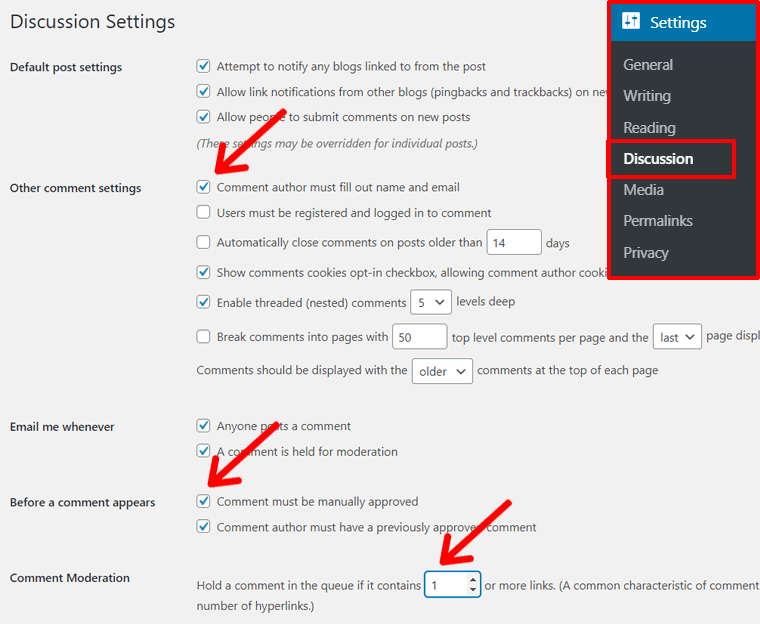Enable 'Users must be registered and logged in'
The width and height of the screenshot is (760, 624).
tap(204, 213)
